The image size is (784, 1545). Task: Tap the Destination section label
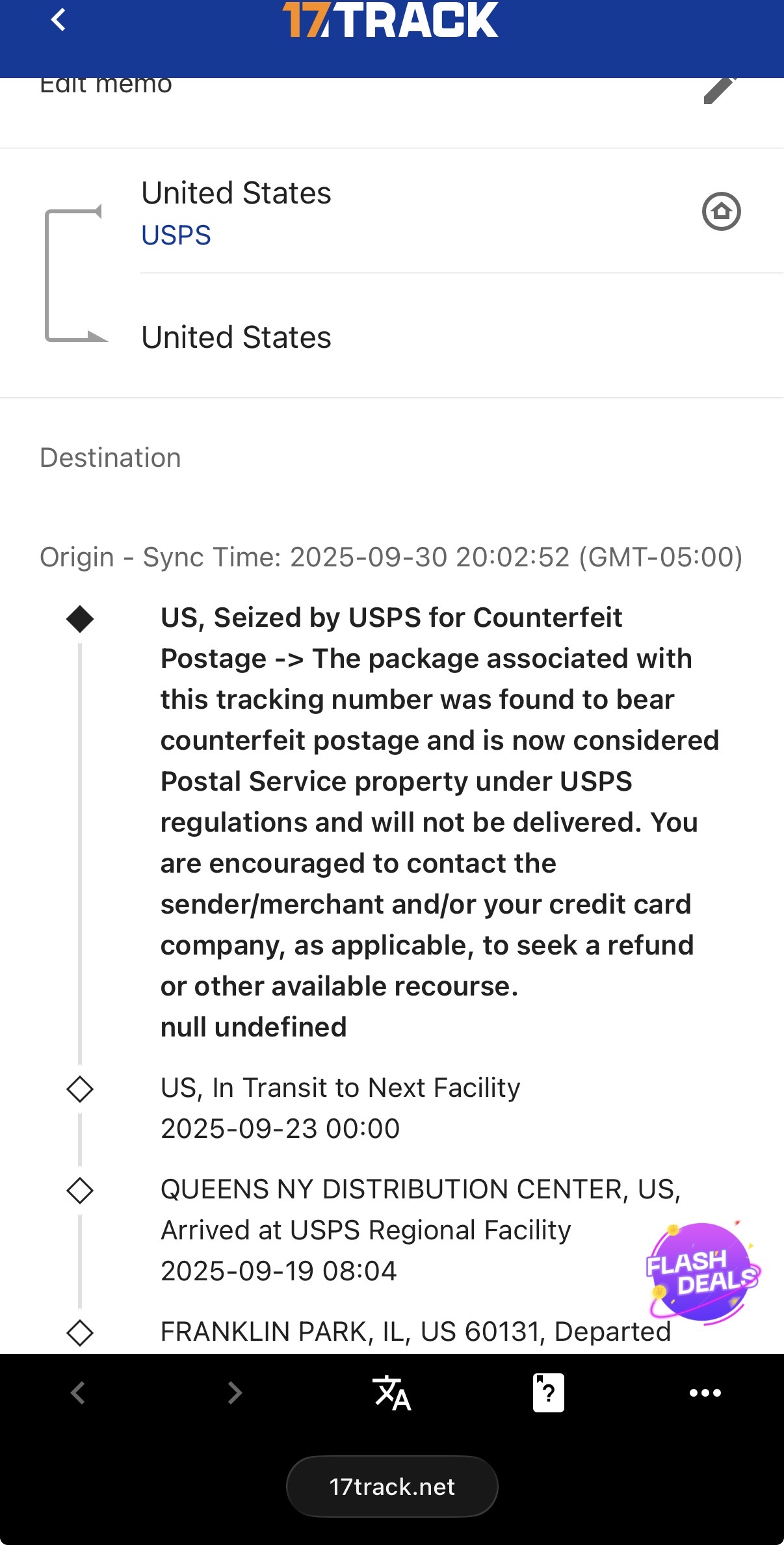coord(111,458)
